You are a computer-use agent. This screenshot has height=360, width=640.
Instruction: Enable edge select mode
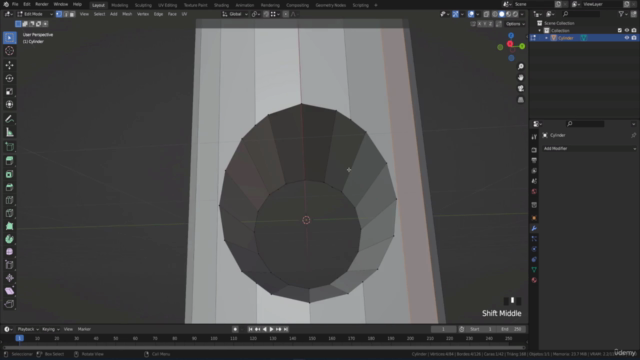(65, 14)
